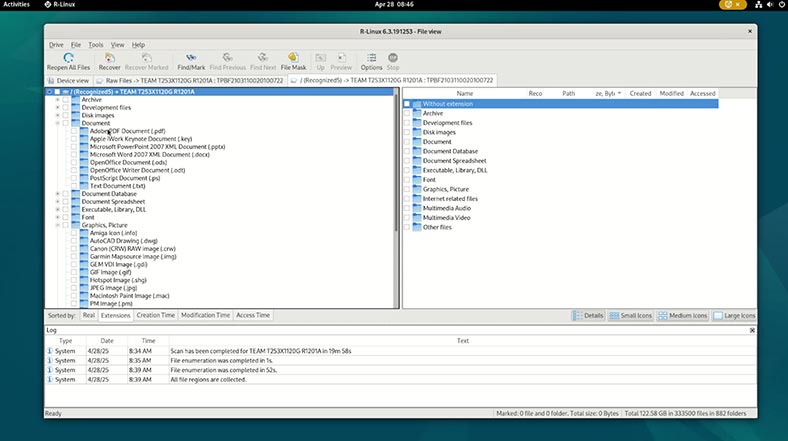Open the network system tray icon
This screenshot has width=788, height=441.
click(758, 5)
